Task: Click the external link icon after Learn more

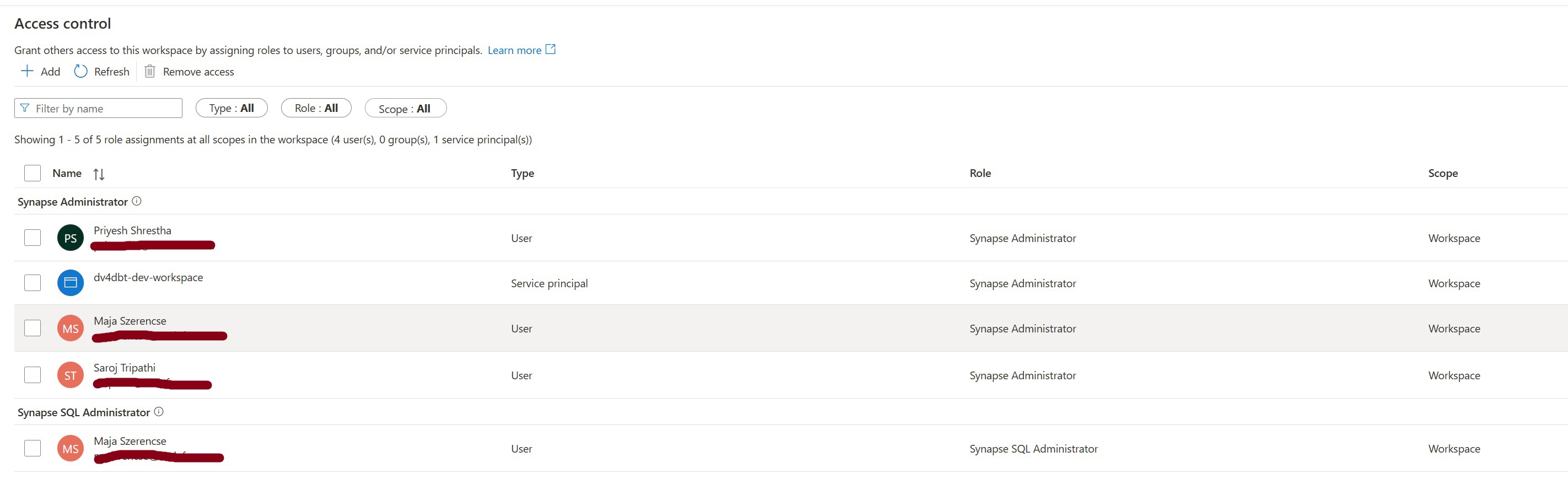Action: click(x=550, y=49)
